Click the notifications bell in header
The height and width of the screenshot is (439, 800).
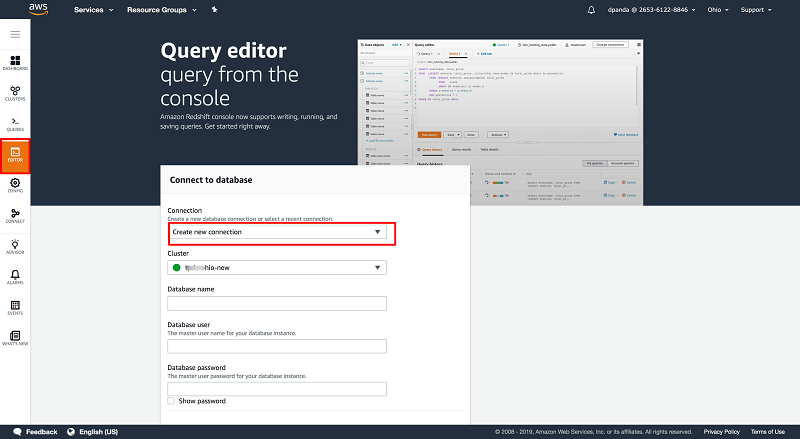point(591,10)
